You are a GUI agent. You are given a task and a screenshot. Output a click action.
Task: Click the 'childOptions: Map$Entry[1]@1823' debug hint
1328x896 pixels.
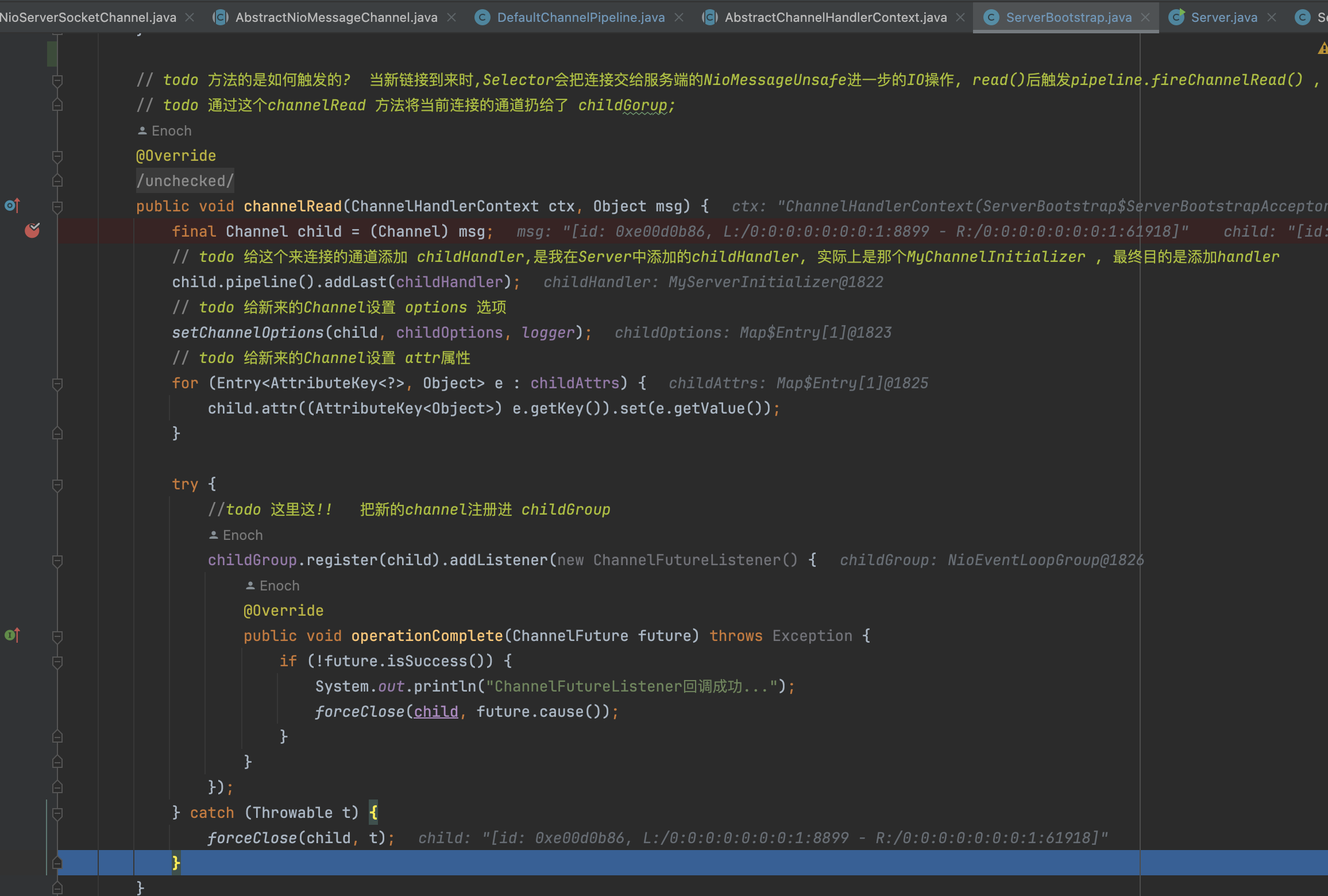[x=753, y=333]
